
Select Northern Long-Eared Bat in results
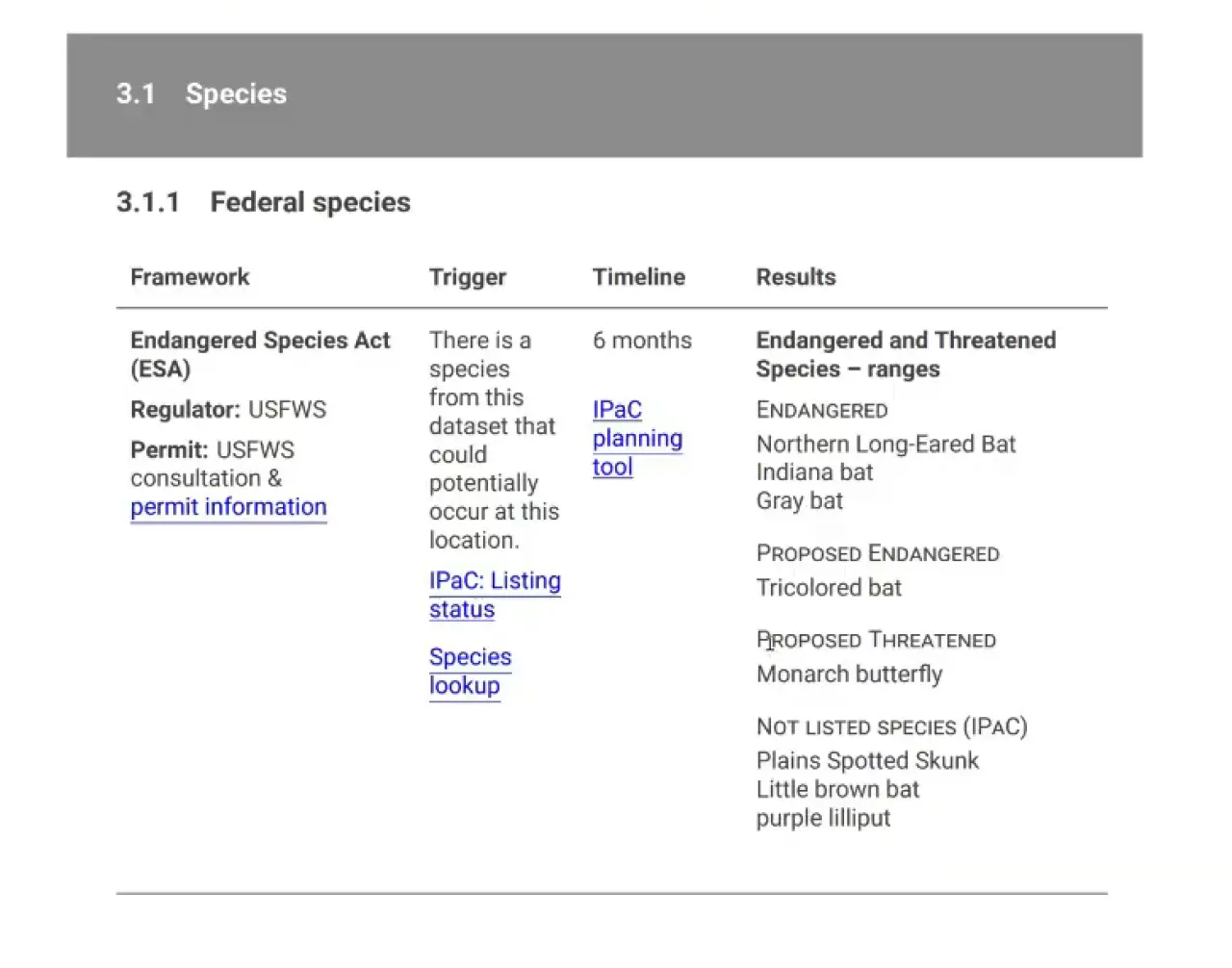point(885,444)
